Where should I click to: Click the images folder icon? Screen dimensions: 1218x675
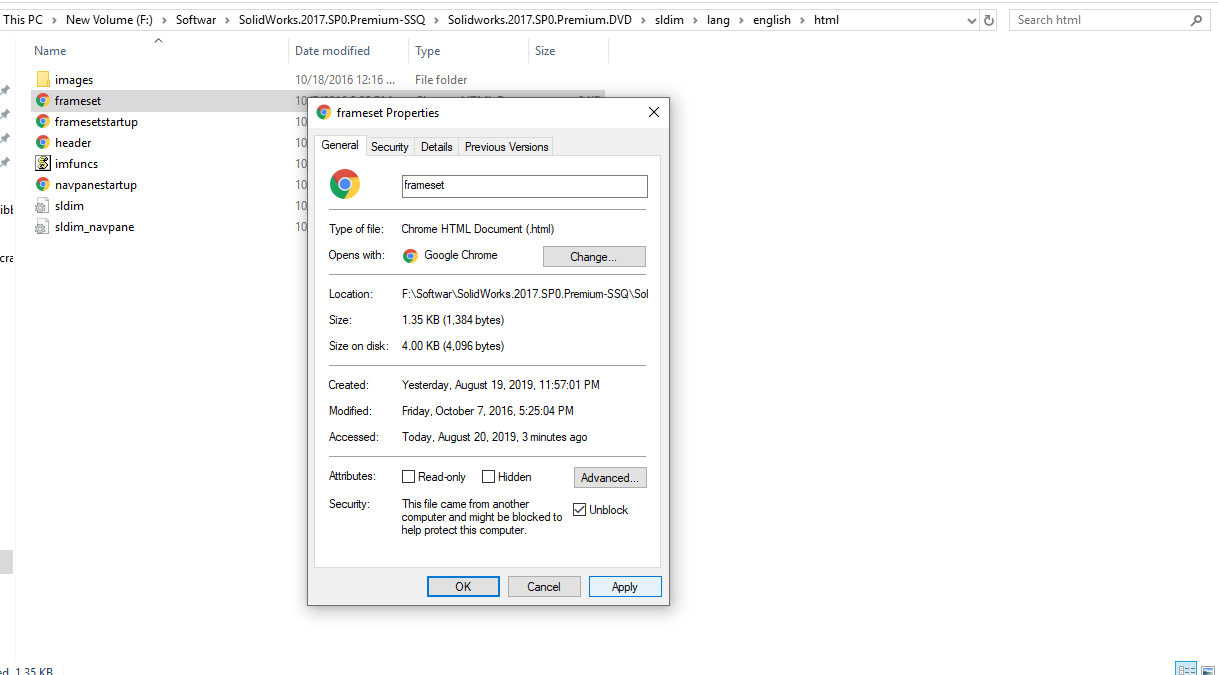[x=42, y=80]
